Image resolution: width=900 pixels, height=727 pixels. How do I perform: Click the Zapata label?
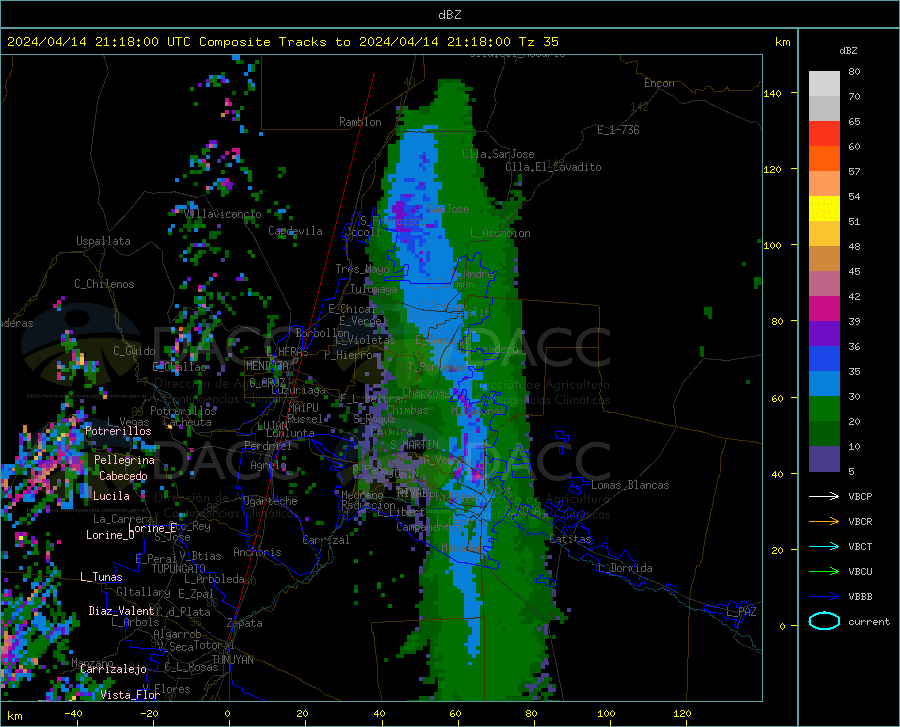click(x=245, y=623)
